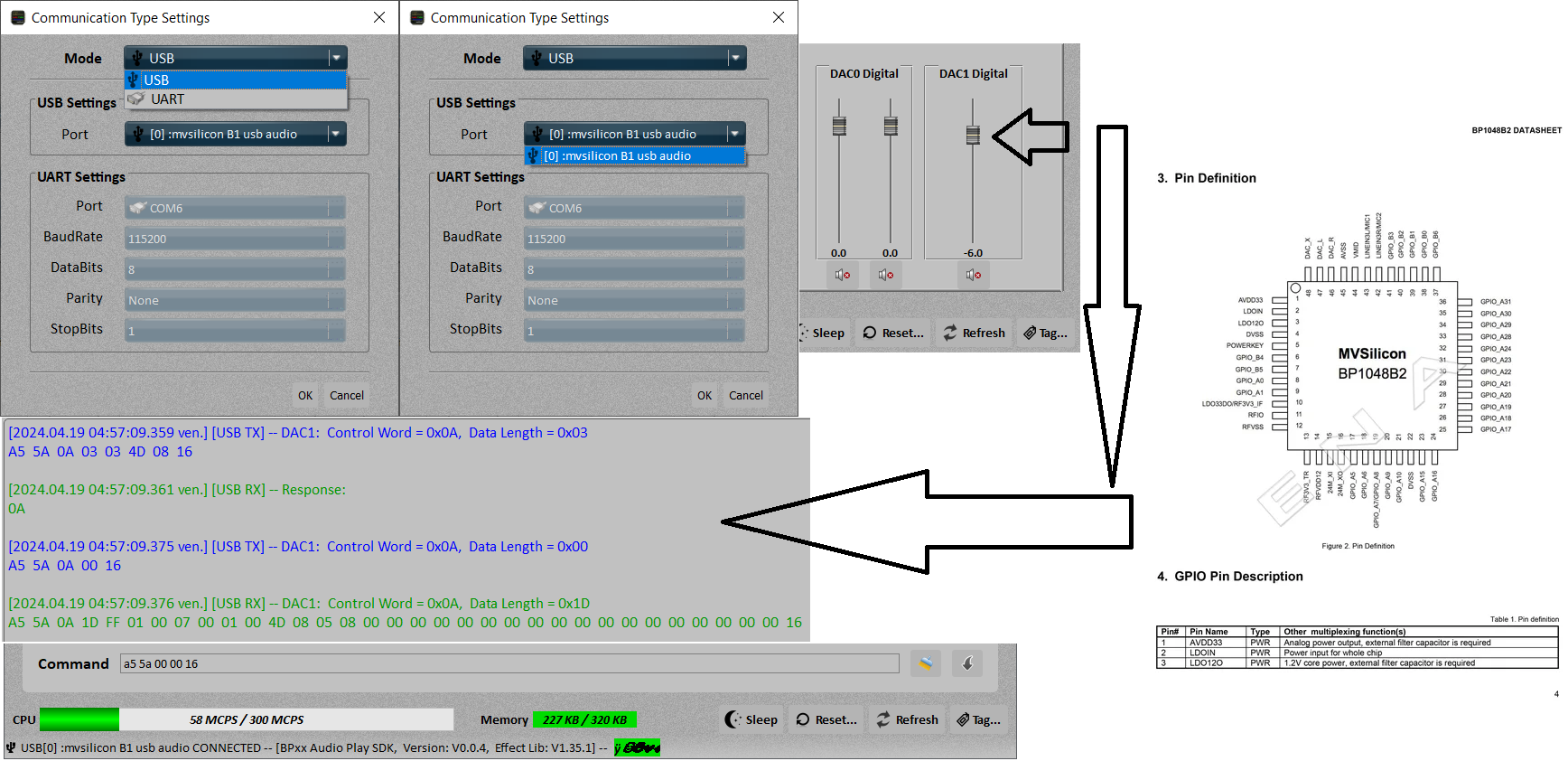Viewport: 1568px width, 761px height.
Task: Click Cancel in the right settings dialog
Action: pyautogui.click(x=746, y=395)
